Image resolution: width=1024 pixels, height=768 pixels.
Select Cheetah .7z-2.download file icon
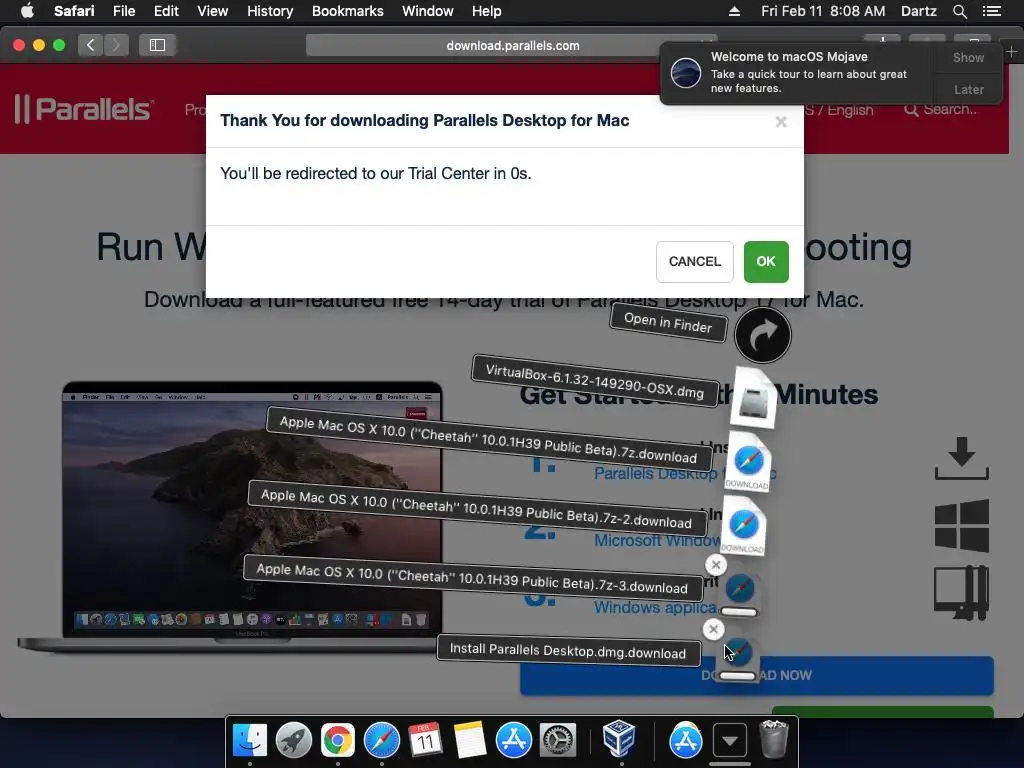(743, 526)
